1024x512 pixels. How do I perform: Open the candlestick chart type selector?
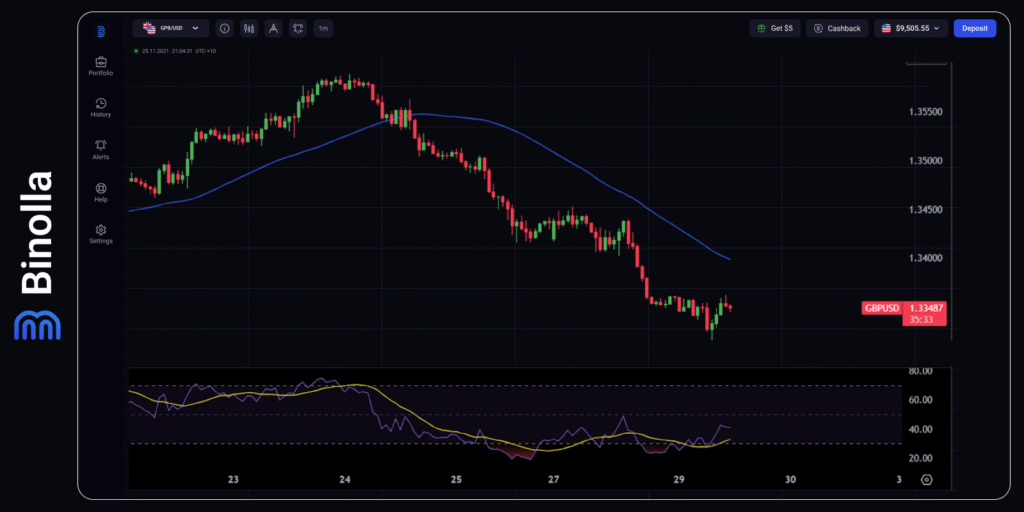[249, 29]
